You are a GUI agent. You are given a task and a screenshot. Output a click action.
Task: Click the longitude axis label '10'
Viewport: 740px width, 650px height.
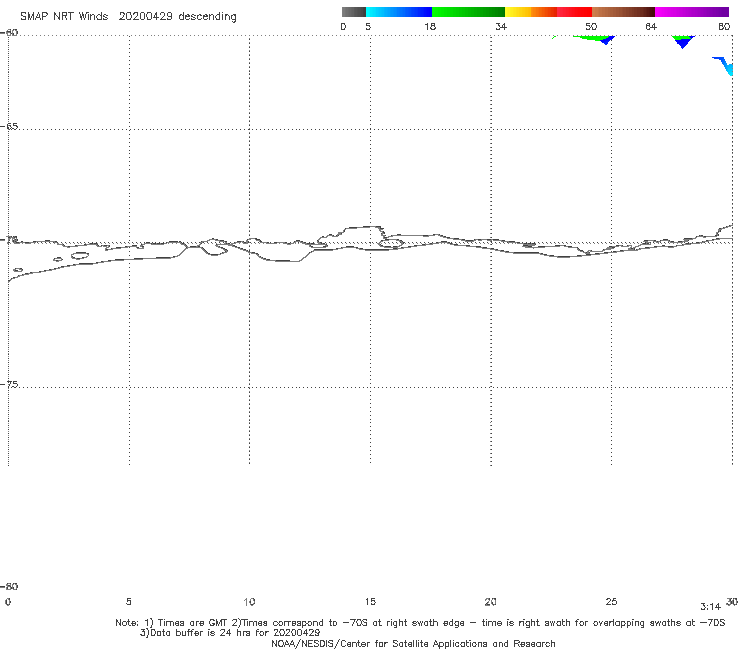point(249,602)
